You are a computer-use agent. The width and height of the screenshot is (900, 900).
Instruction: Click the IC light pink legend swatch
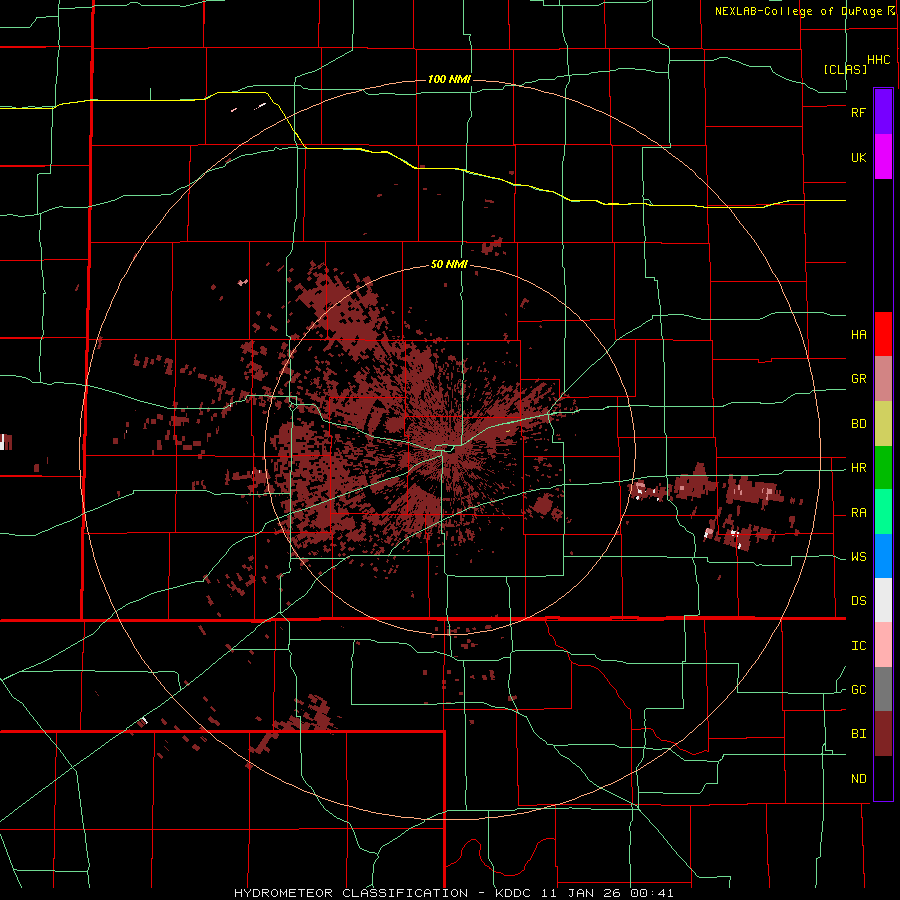click(x=883, y=645)
